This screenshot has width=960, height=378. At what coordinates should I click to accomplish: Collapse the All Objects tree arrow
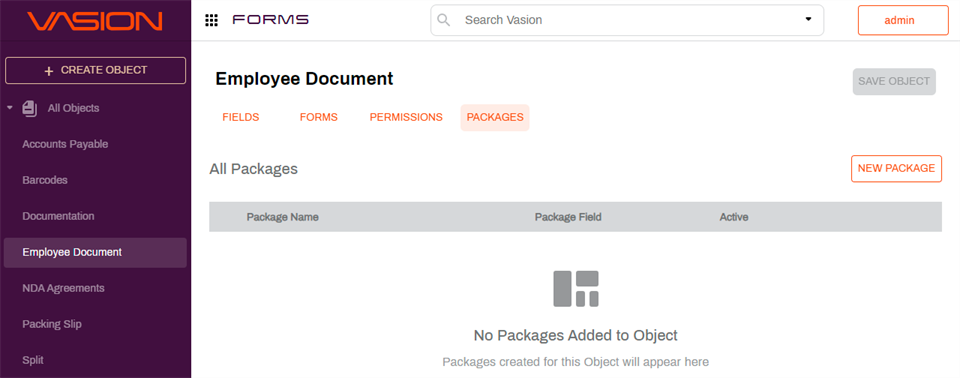pyautogui.click(x=10, y=108)
